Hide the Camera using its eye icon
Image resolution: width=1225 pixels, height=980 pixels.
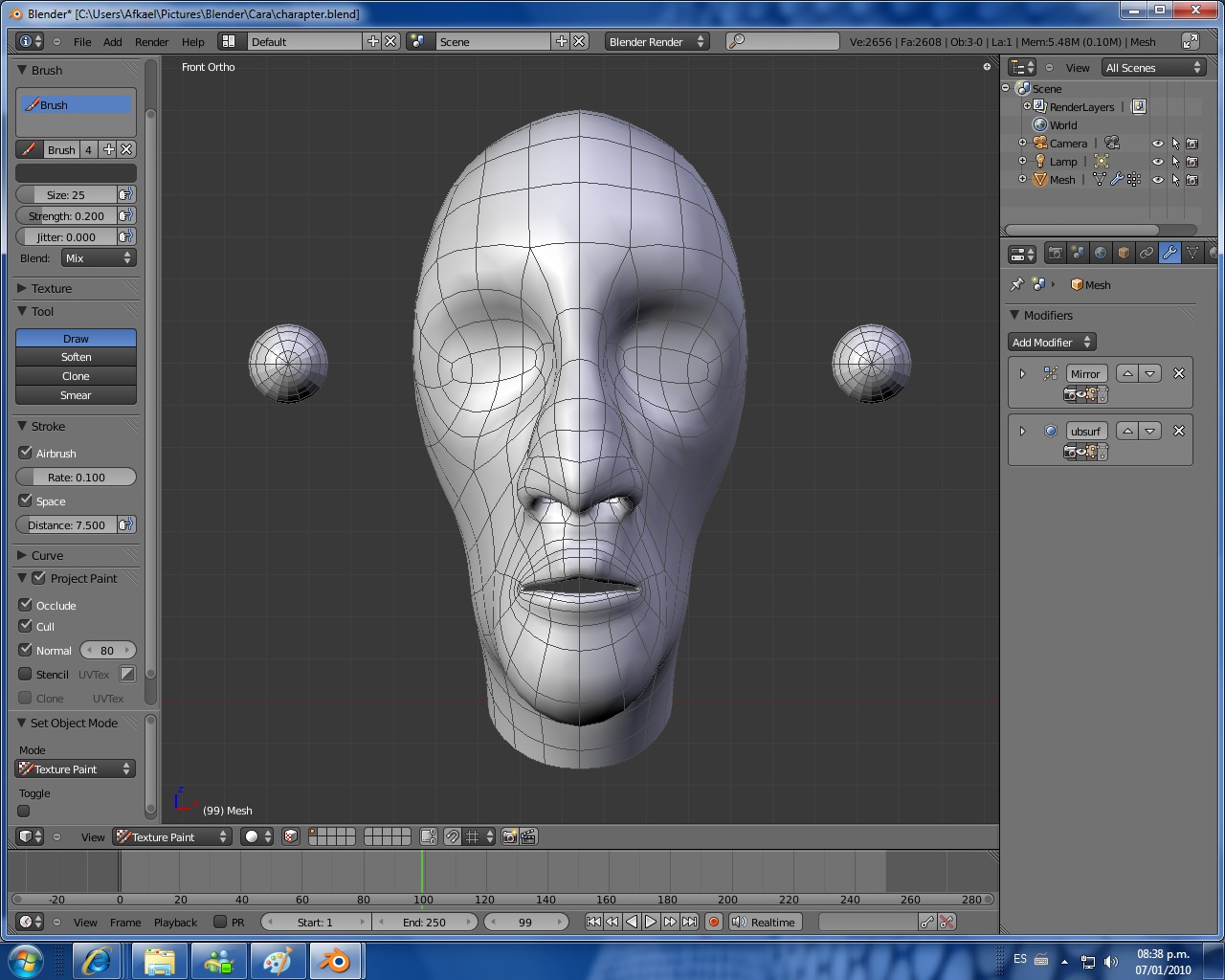tap(1157, 144)
